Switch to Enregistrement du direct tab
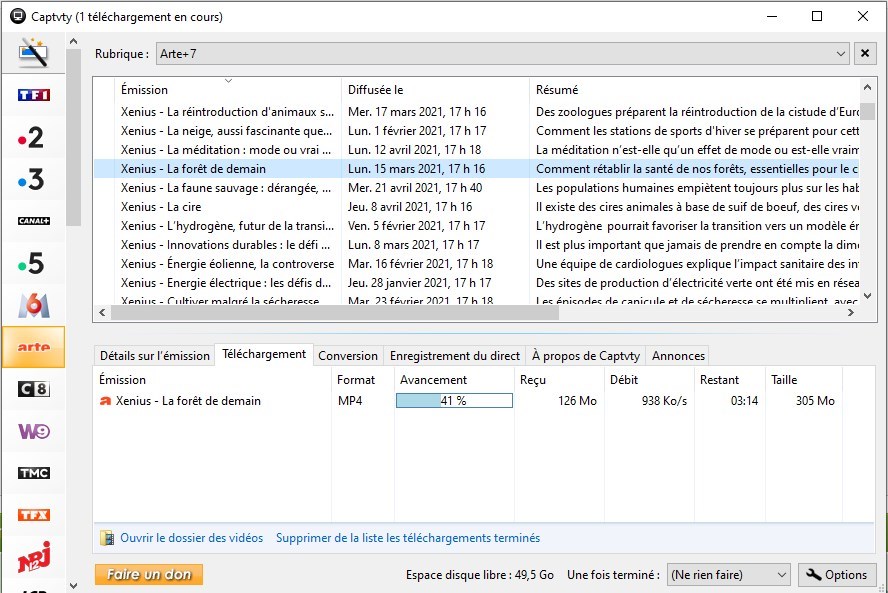 coord(455,356)
